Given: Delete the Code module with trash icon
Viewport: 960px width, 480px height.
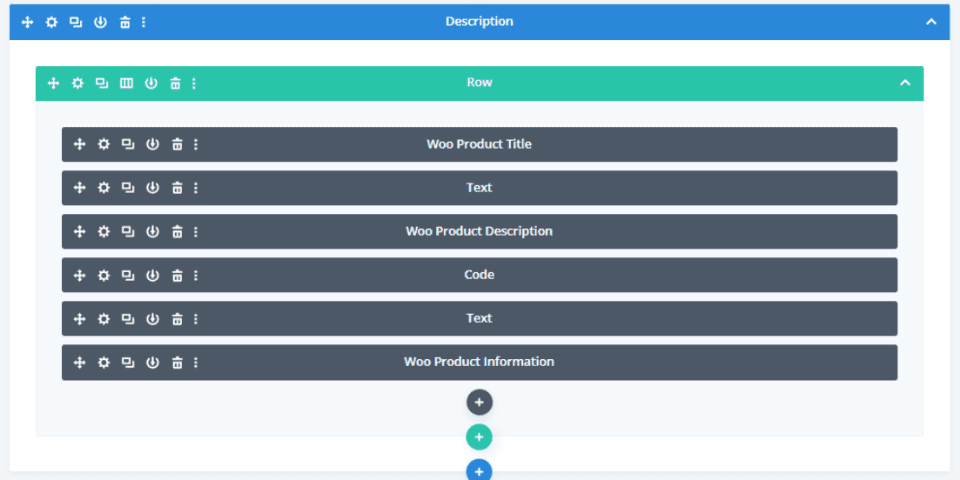Looking at the screenshot, I should 176,275.
